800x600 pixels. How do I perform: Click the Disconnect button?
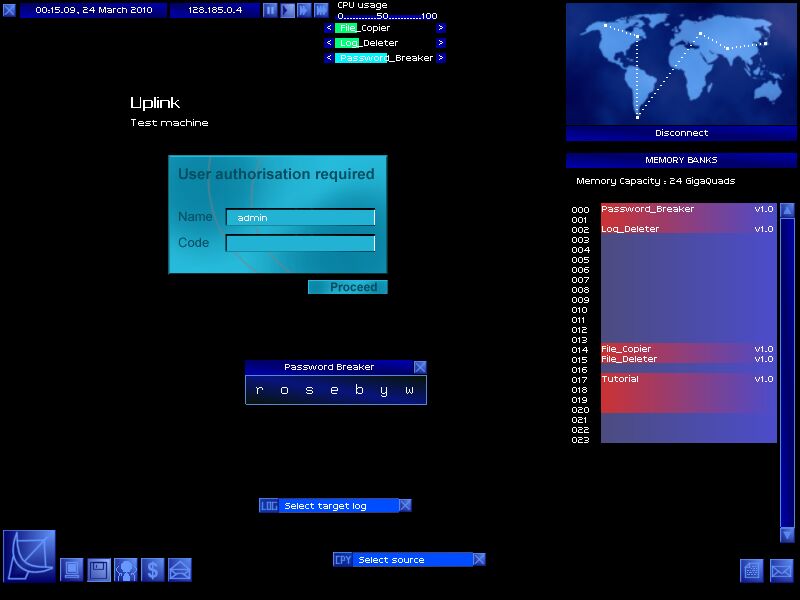click(681, 133)
